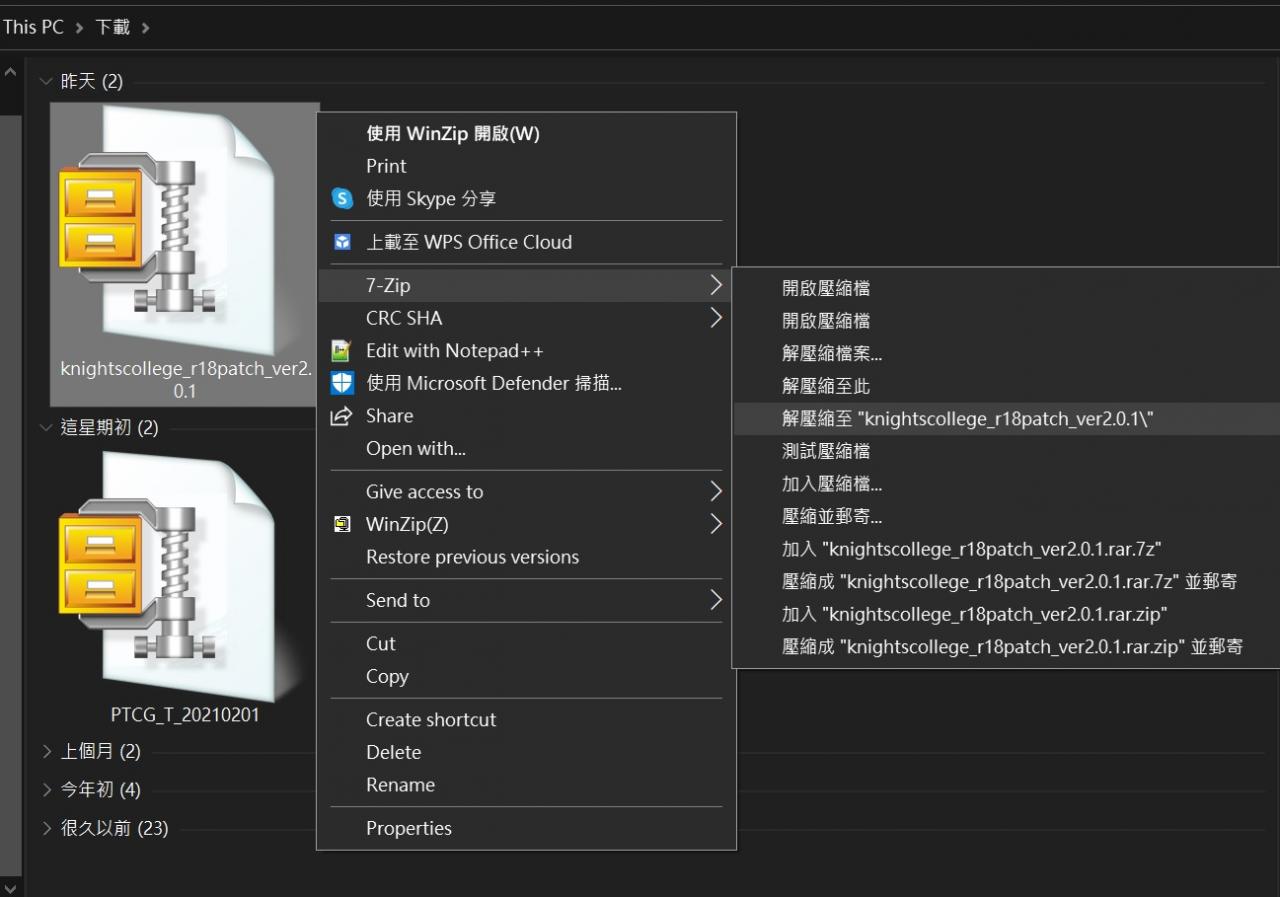Collapse the 昨天 (2) group

point(46,81)
